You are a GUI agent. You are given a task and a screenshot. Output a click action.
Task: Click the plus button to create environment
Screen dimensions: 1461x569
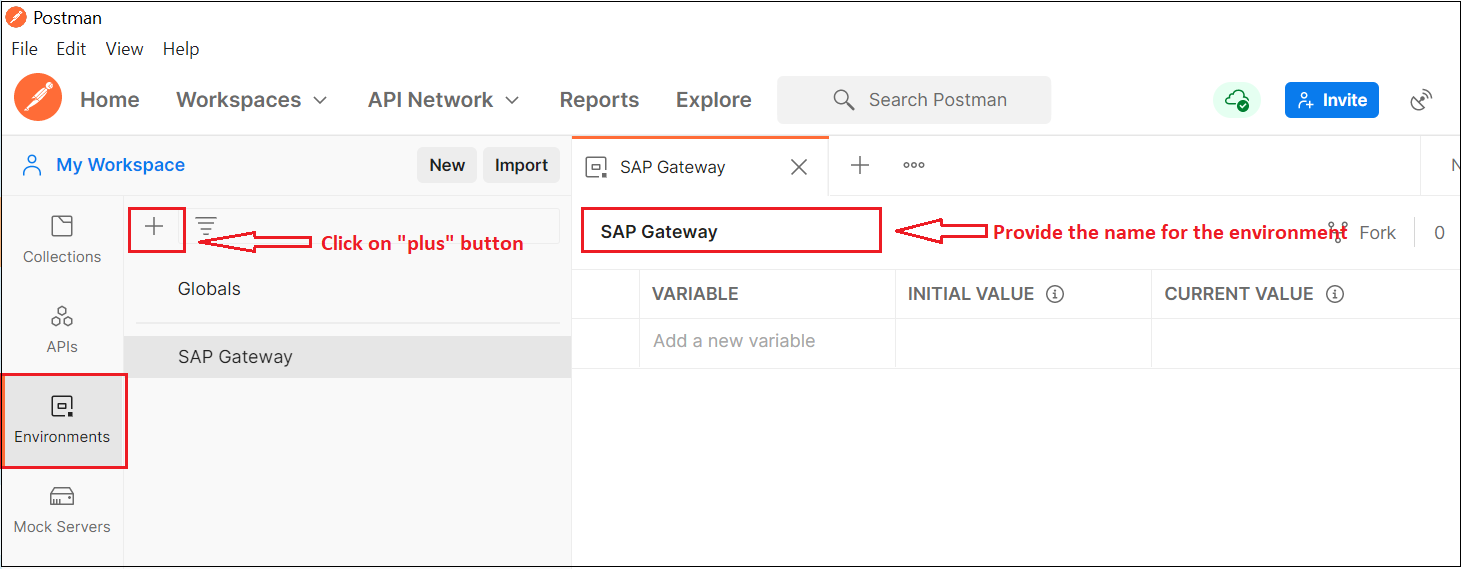[154, 227]
